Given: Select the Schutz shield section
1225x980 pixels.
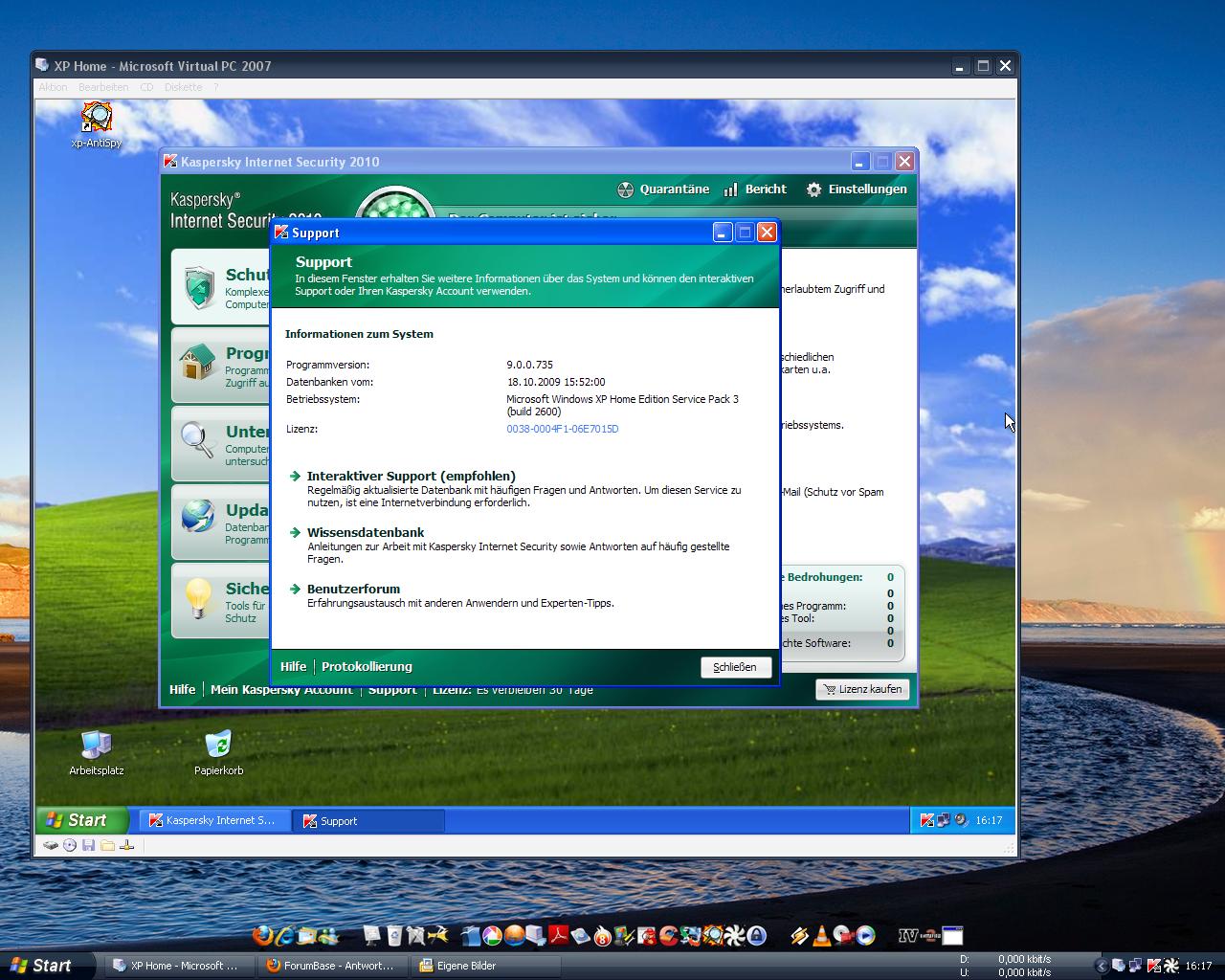Looking at the screenshot, I should coord(221,287).
